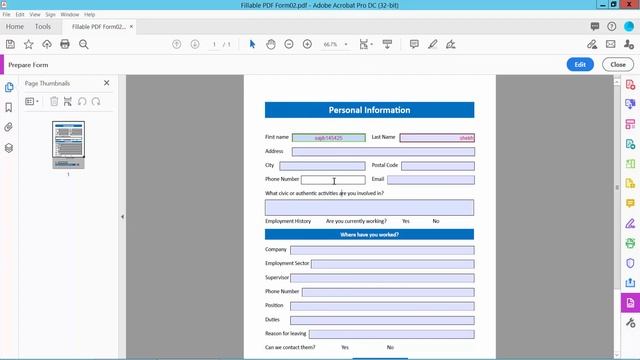Close the Page Thumbnails panel
Screen dimensions: 640x360
point(107,83)
